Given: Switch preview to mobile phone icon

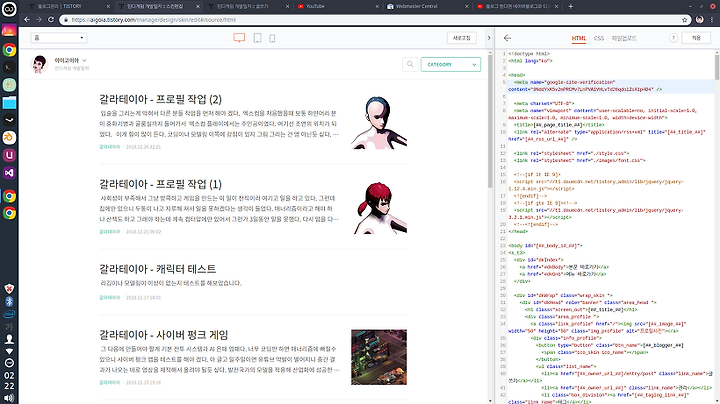Looking at the screenshot, I should tap(272, 39).
